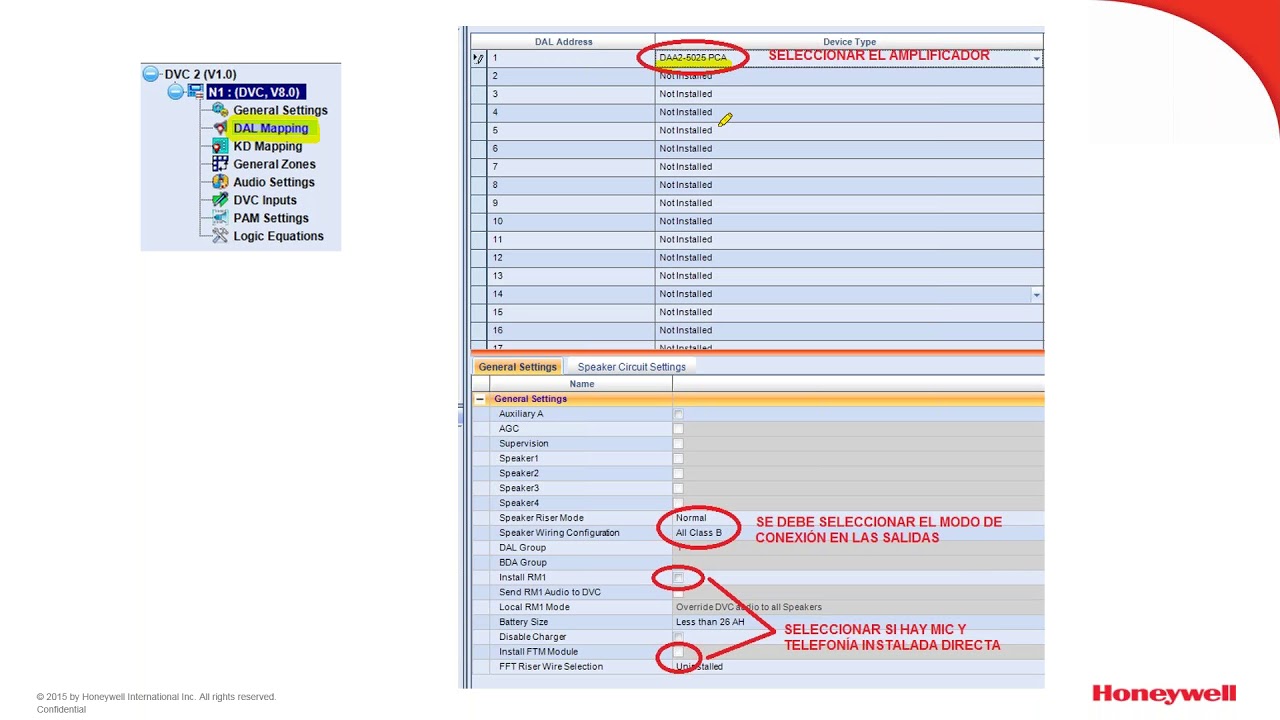
Task: Collapse the DVC 2 (V1.0) tree node
Action: (150, 74)
